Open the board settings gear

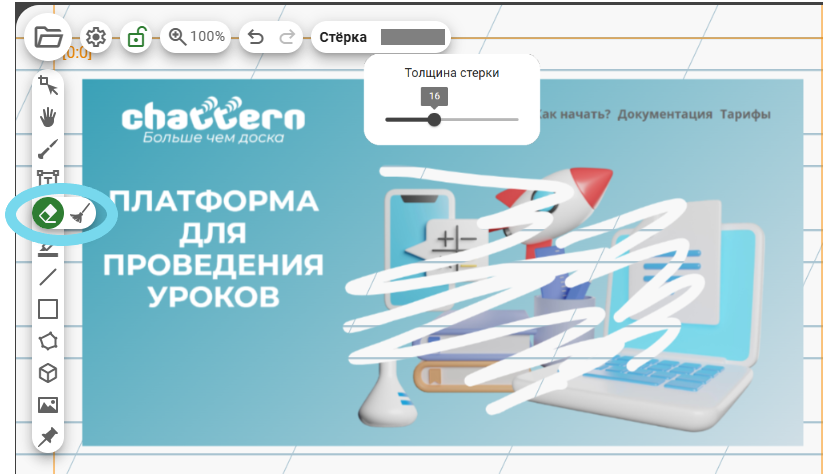[96, 37]
